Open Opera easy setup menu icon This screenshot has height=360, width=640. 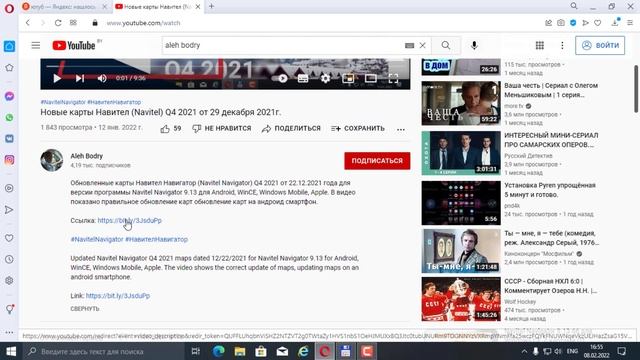[x=630, y=23]
